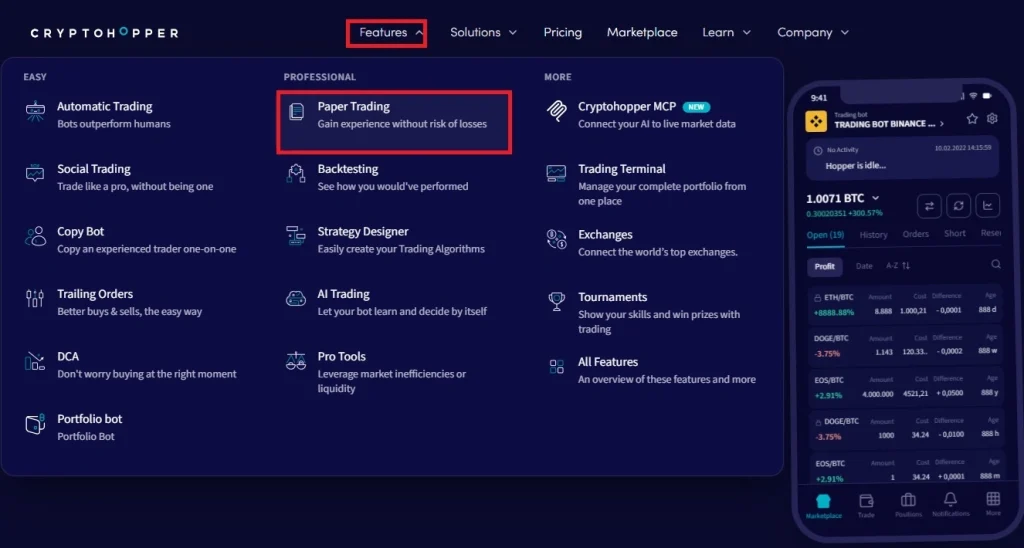The image size is (1024, 548).
Task: Click the Cryptohopper logo
Action: [x=104, y=33]
